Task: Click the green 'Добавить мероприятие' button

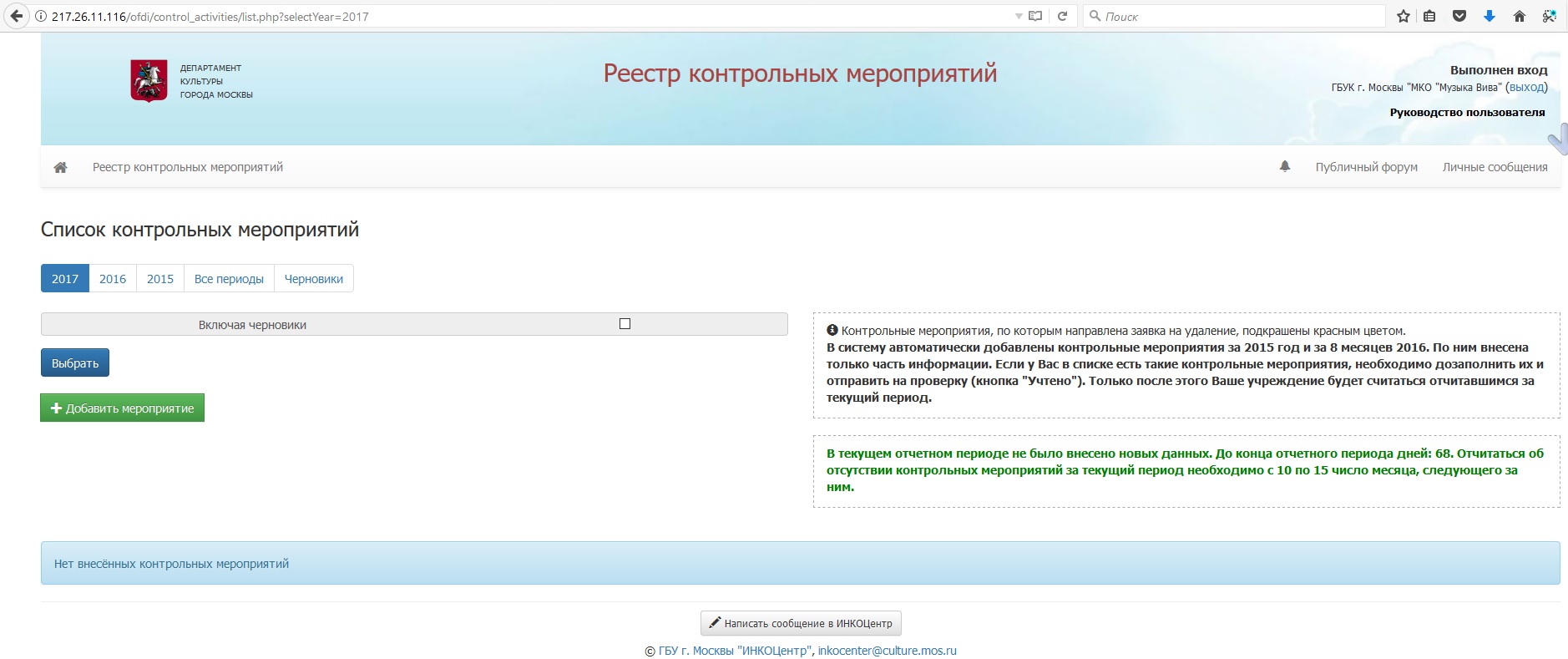Action: click(x=122, y=408)
